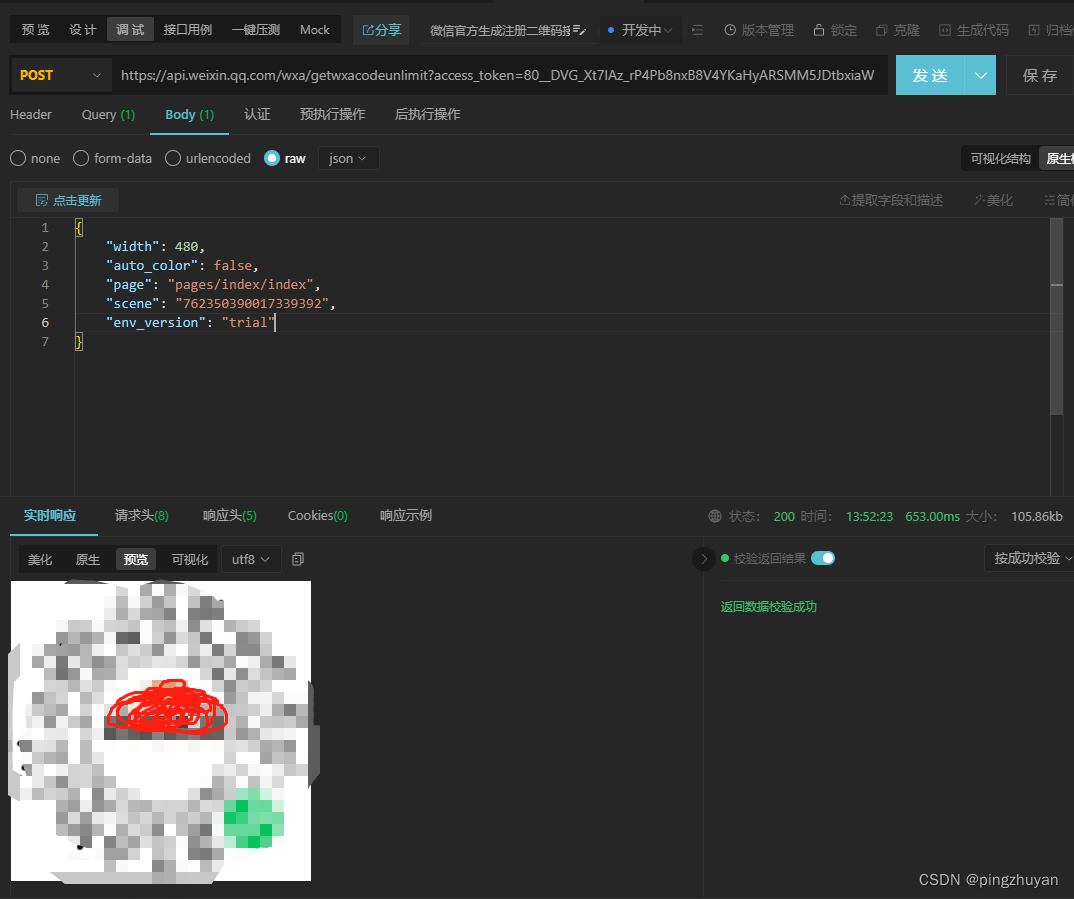Switch to 调试 tab
Viewport: 1074px width, 899px height.
(130, 29)
